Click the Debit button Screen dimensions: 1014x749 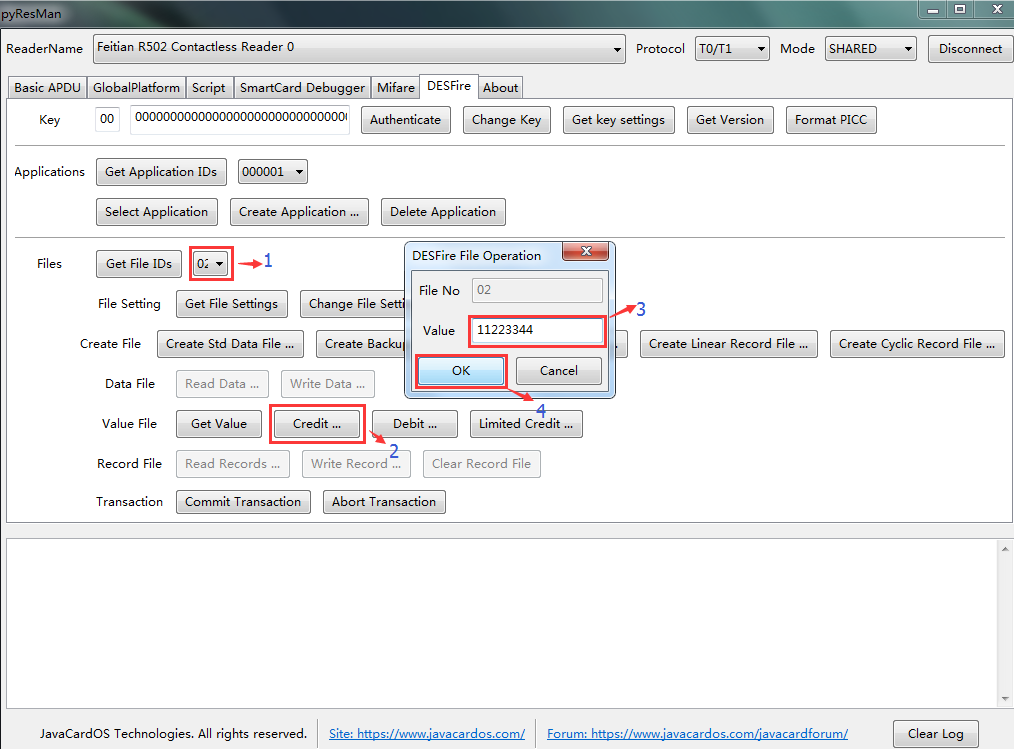pos(415,424)
